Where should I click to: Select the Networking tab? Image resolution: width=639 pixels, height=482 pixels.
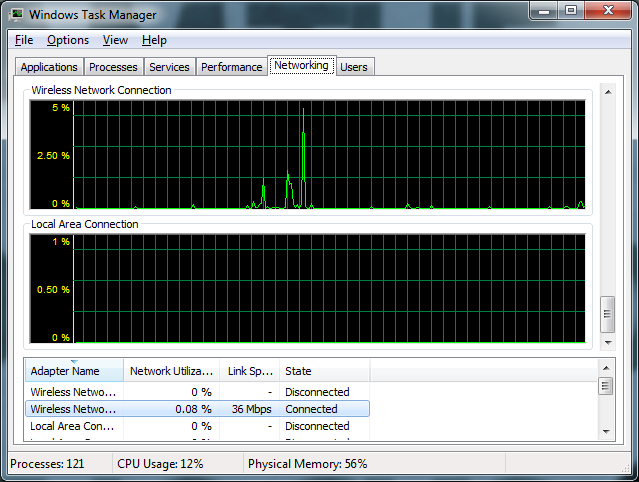(x=301, y=65)
